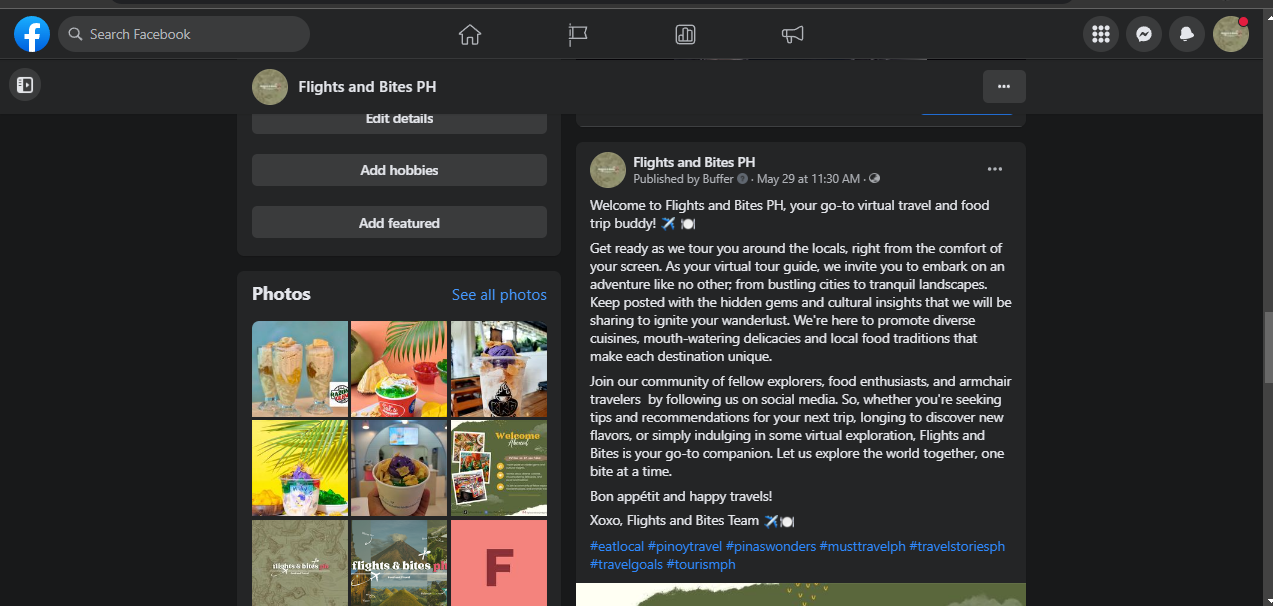Open the page header three-dot menu
Viewport: 1273px width, 606px height.
[1004, 87]
